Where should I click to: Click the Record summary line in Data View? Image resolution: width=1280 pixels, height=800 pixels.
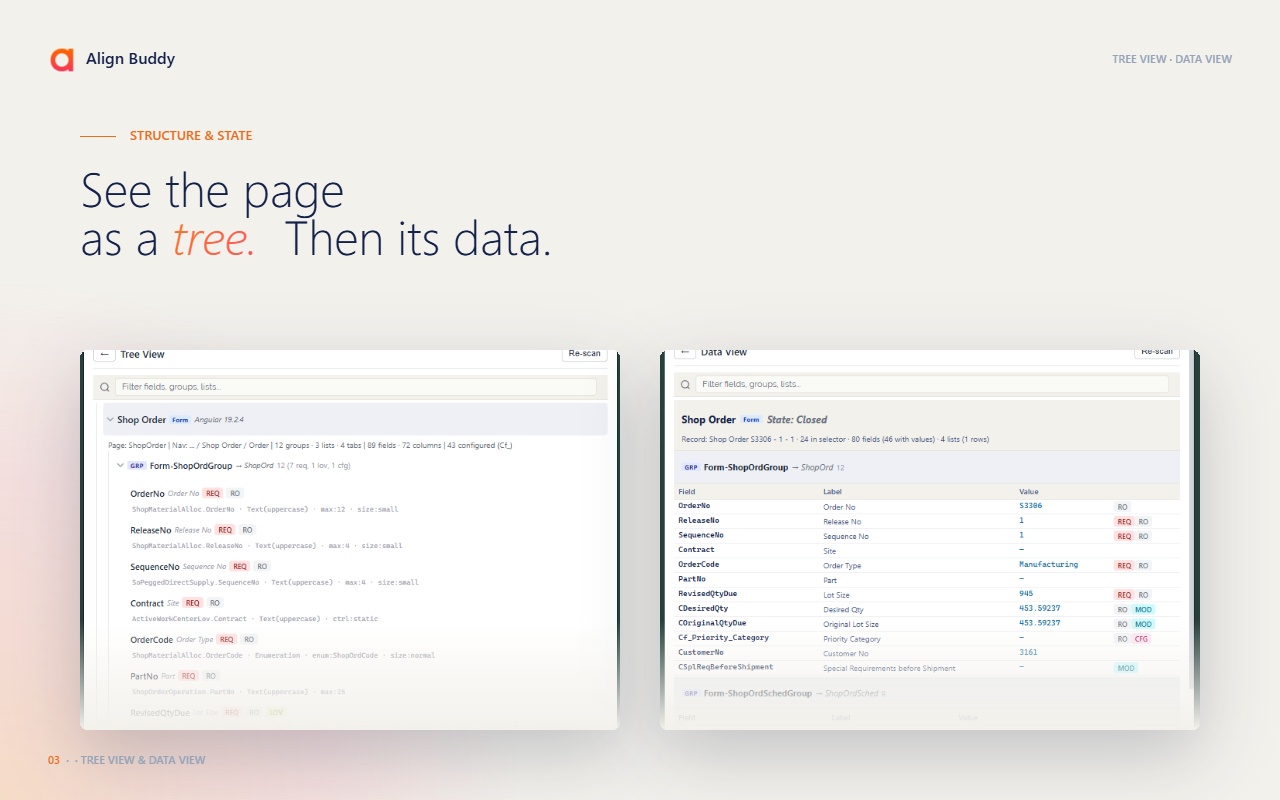coord(836,439)
